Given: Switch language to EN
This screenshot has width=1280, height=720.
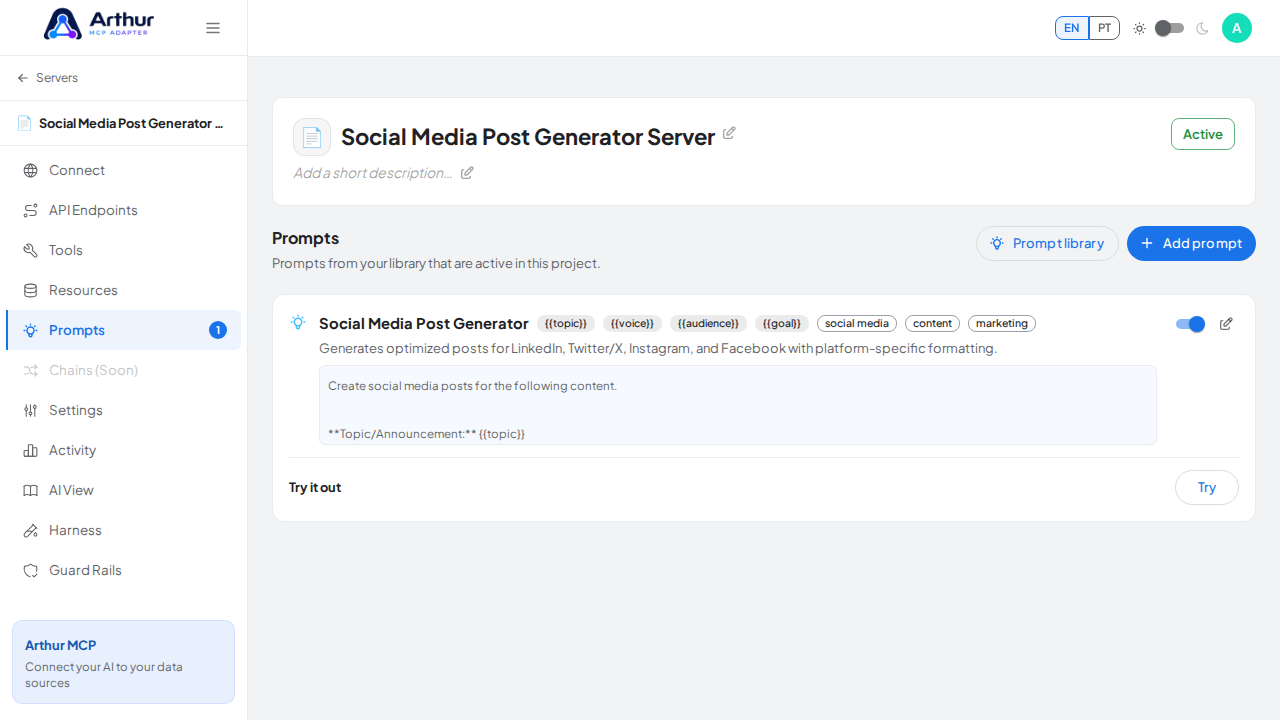Looking at the screenshot, I should (x=1072, y=28).
